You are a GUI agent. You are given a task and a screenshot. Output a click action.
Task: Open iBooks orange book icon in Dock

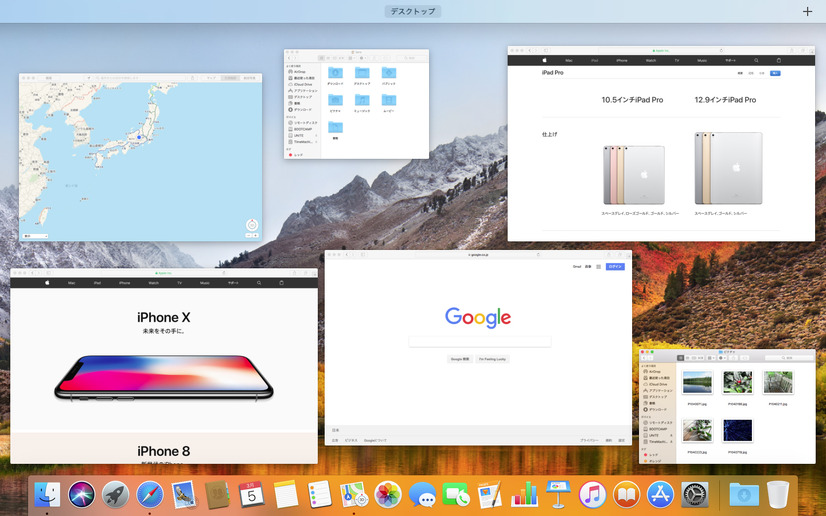coord(626,495)
